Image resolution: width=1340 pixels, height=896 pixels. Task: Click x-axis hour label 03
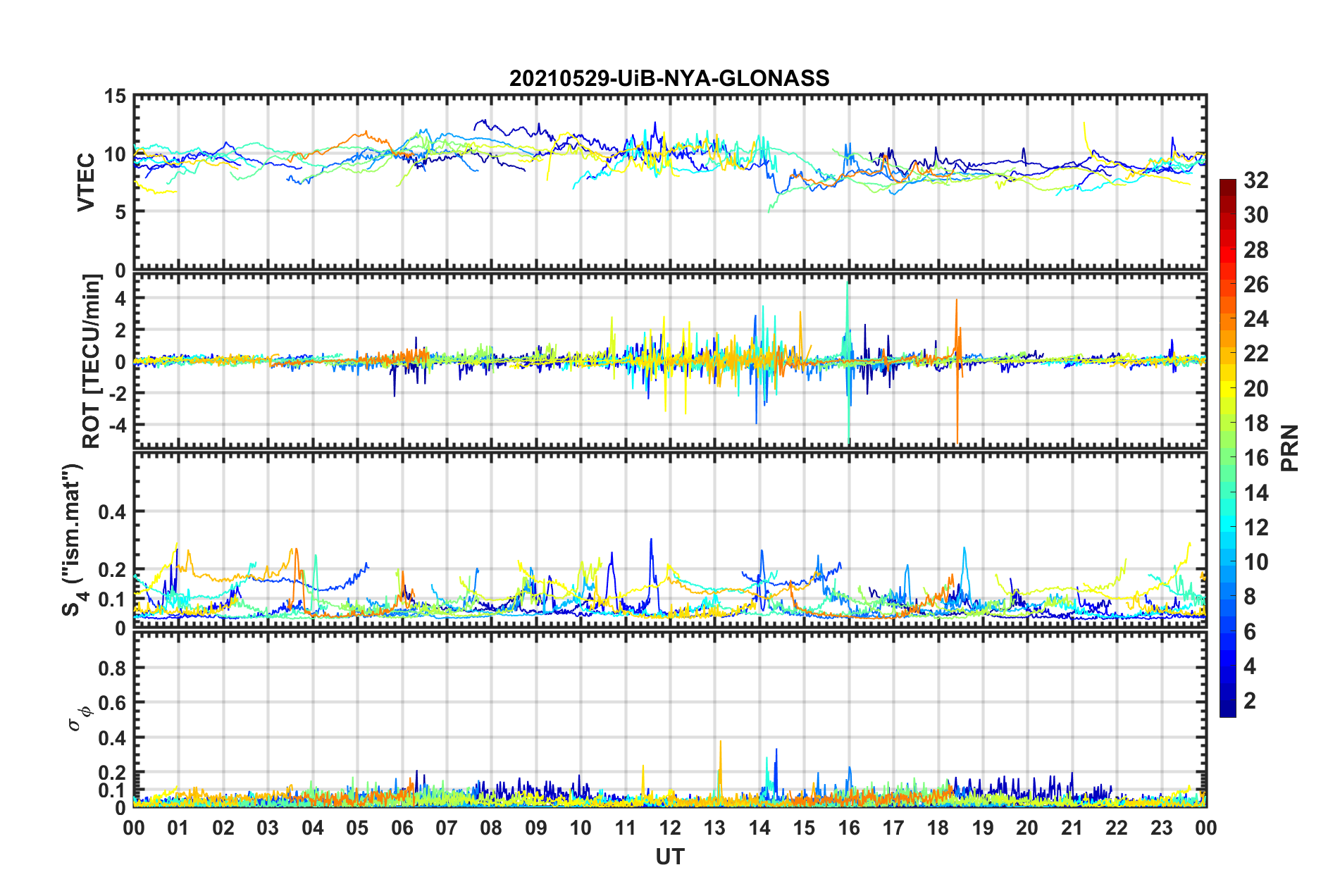[268, 828]
